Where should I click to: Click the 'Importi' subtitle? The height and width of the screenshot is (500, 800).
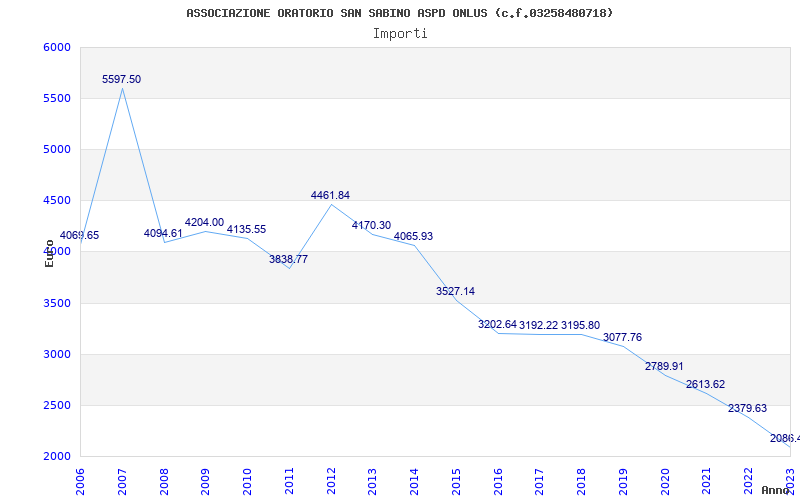coord(400,34)
